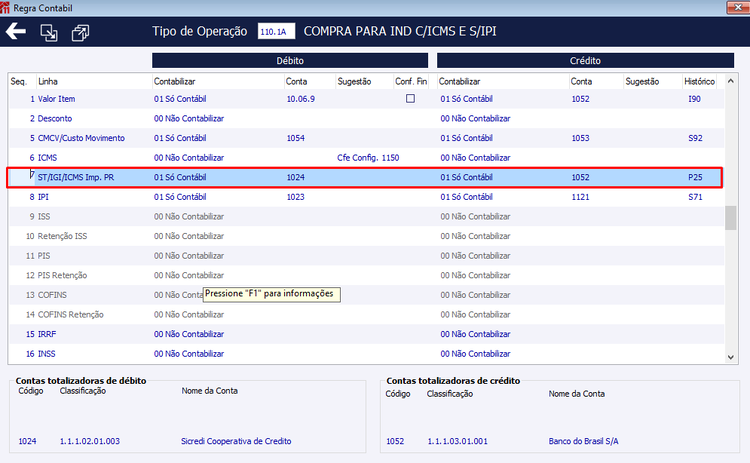
Task: Click the import rule icon beside back arrow
Action: pyautogui.click(x=49, y=33)
